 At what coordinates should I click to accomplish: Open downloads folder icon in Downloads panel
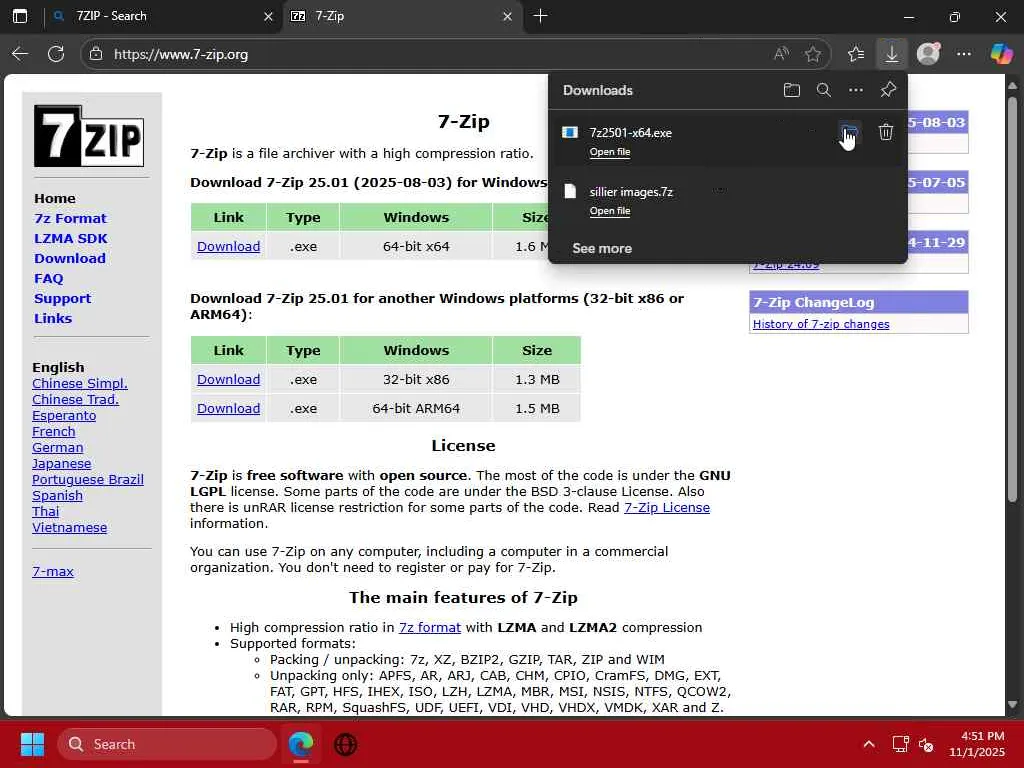792,90
